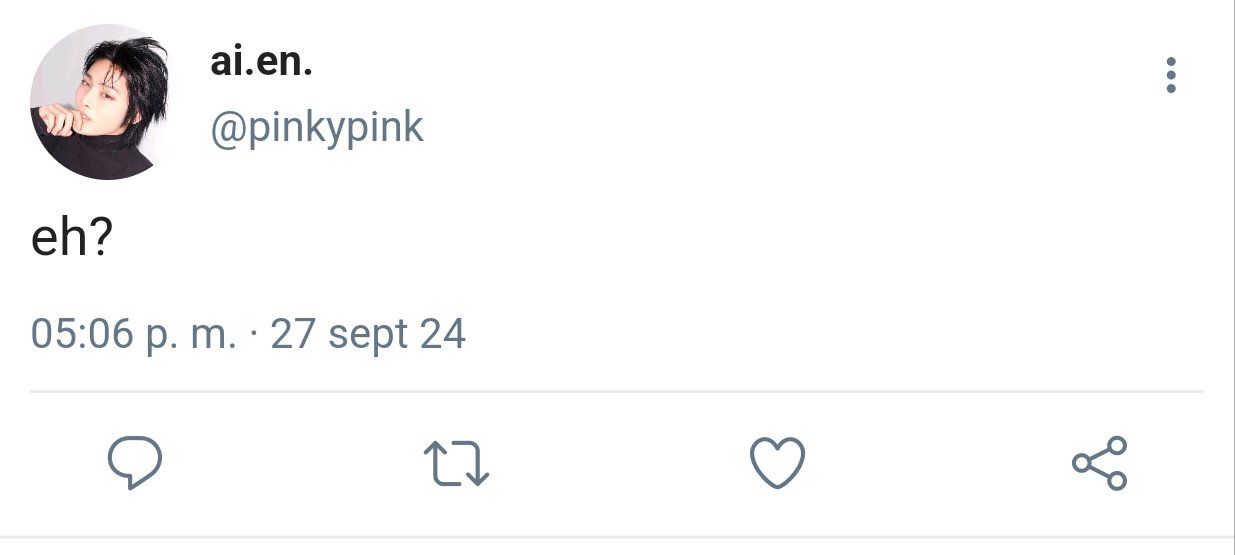Expand the tweet overflow menu dots
This screenshot has height=555, width=1235.
[1171, 75]
